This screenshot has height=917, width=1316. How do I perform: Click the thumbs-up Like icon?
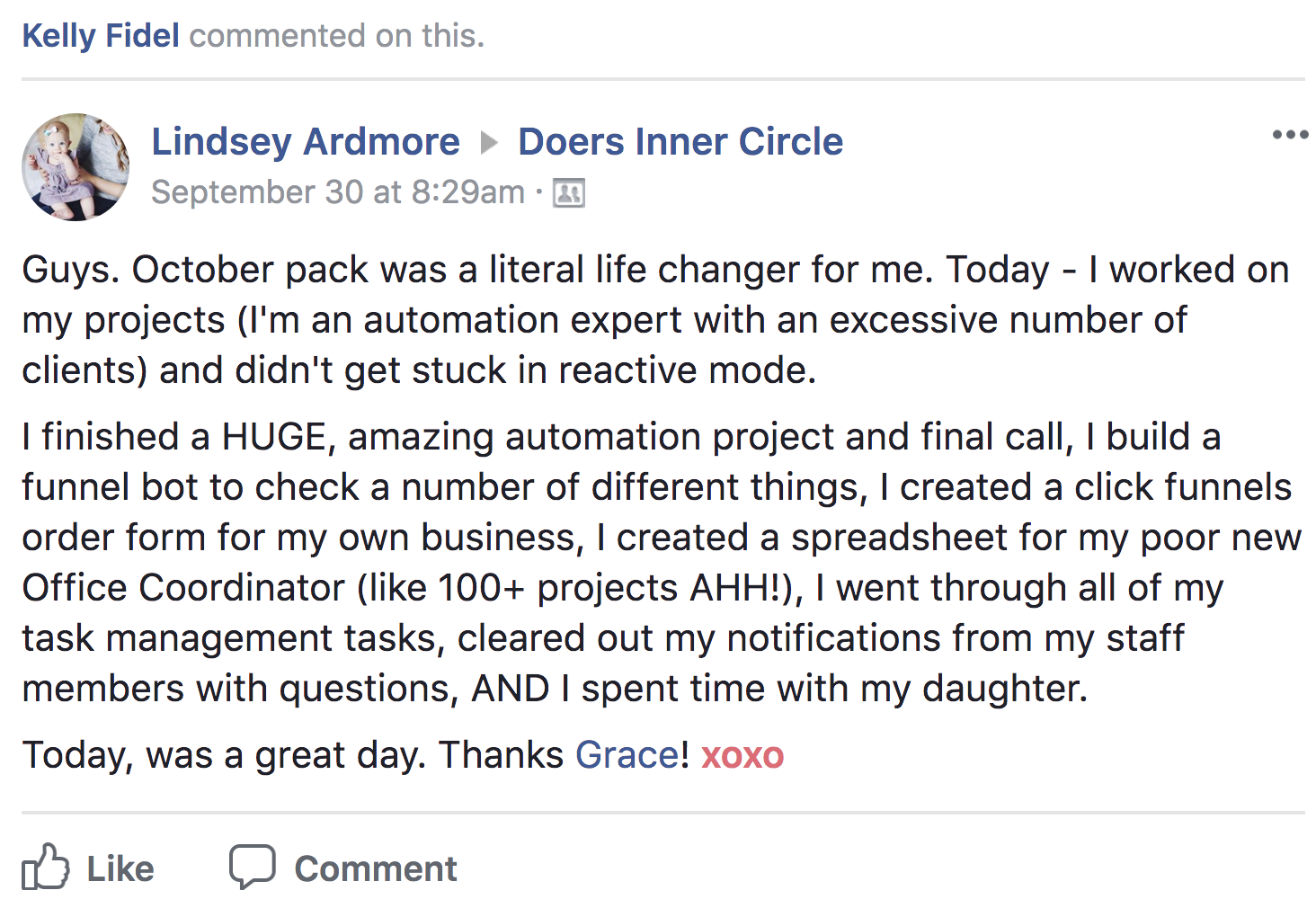pos(45,867)
